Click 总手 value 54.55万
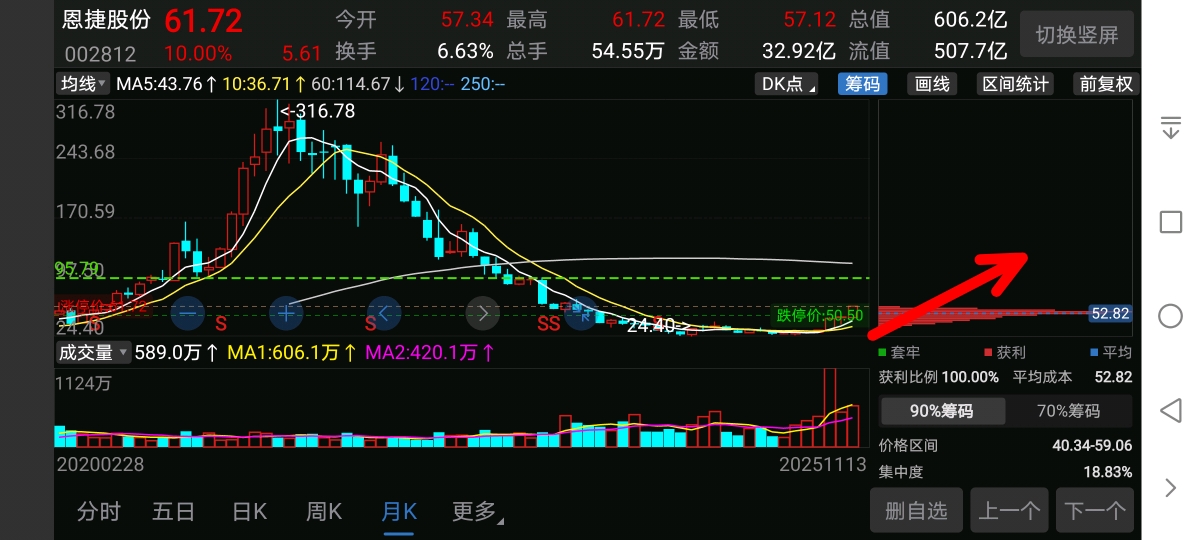 [628, 51]
